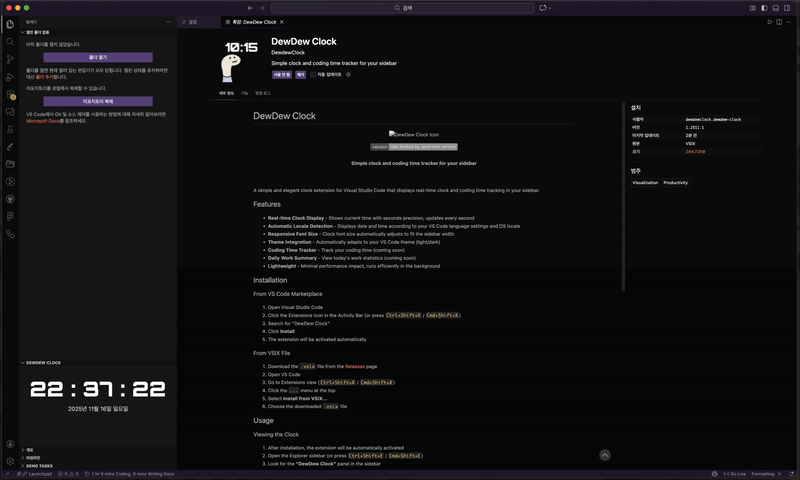The width and height of the screenshot is (800, 480).
Task: Click the command center search box
Action: tap(403, 8)
